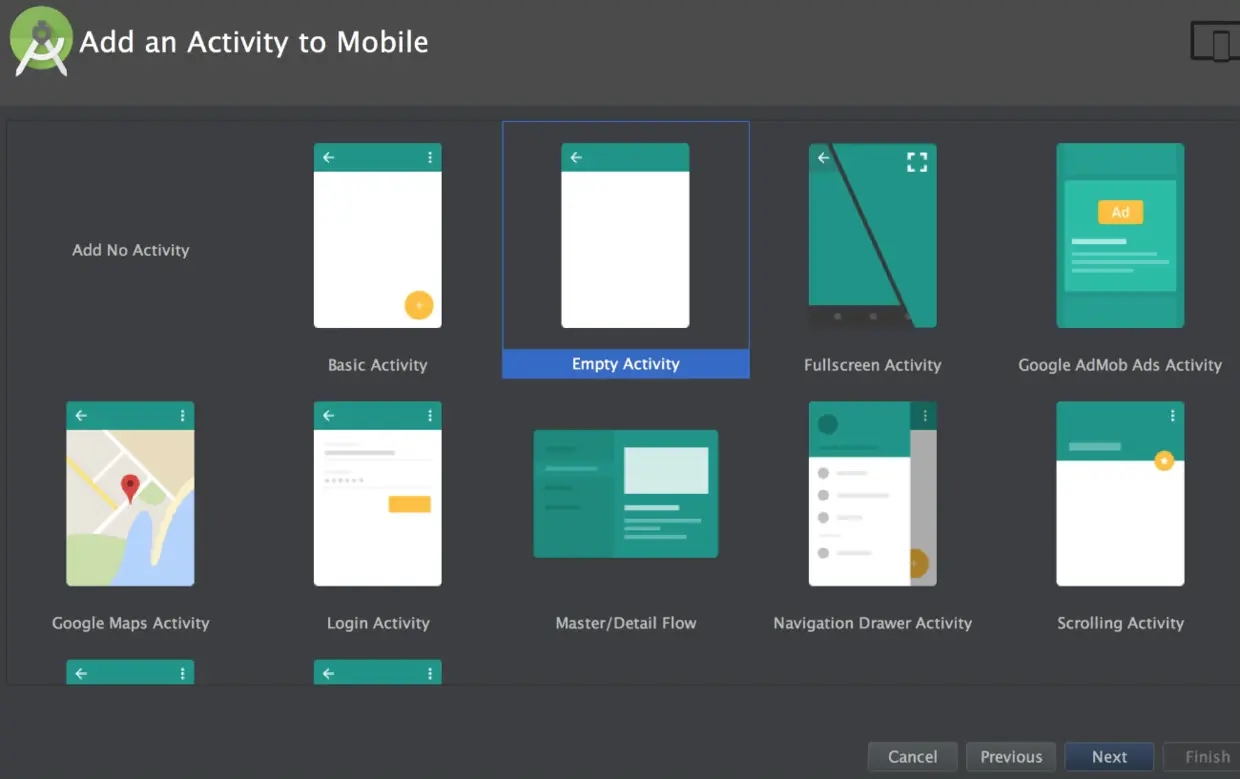Click the Master/Detail Flow label
This screenshot has width=1240, height=779.
(626, 623)
